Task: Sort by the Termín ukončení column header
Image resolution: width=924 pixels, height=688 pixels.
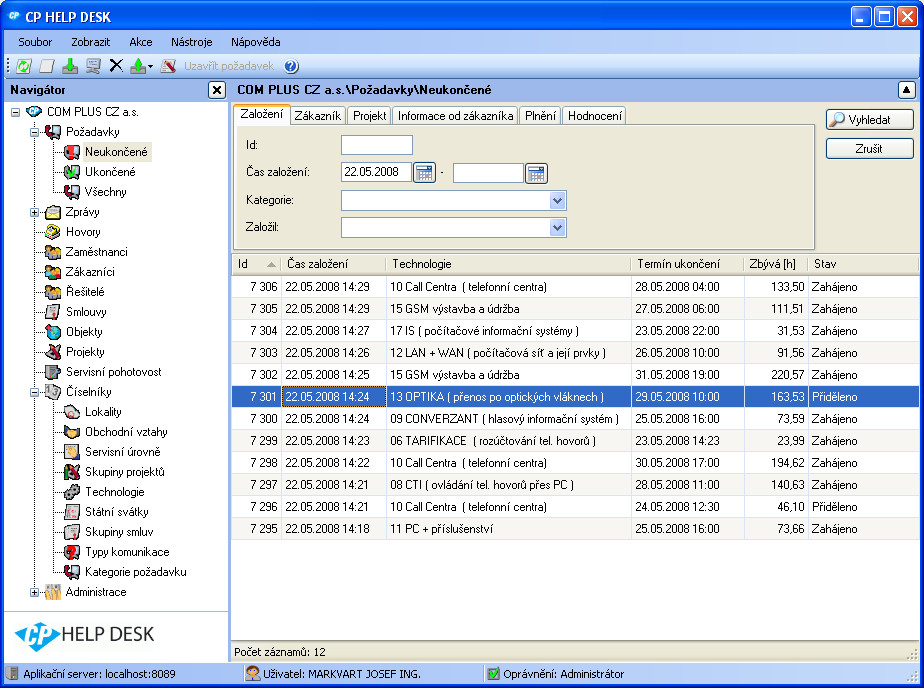Action: [688, 264]
